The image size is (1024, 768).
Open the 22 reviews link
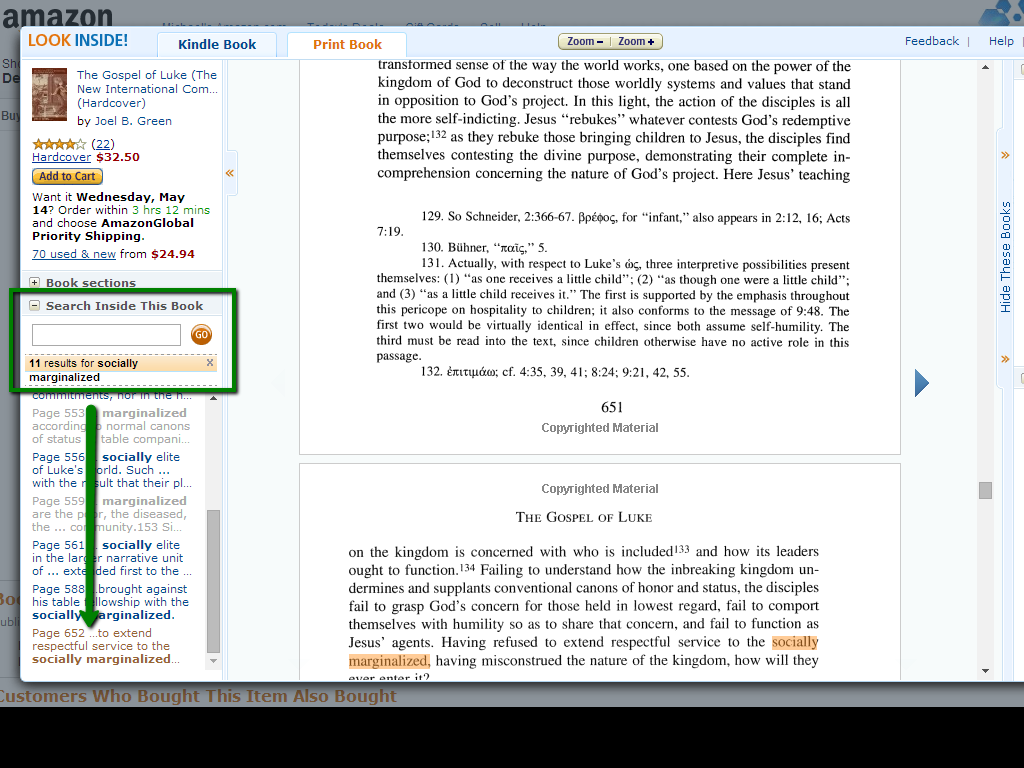tap(103, 144)
